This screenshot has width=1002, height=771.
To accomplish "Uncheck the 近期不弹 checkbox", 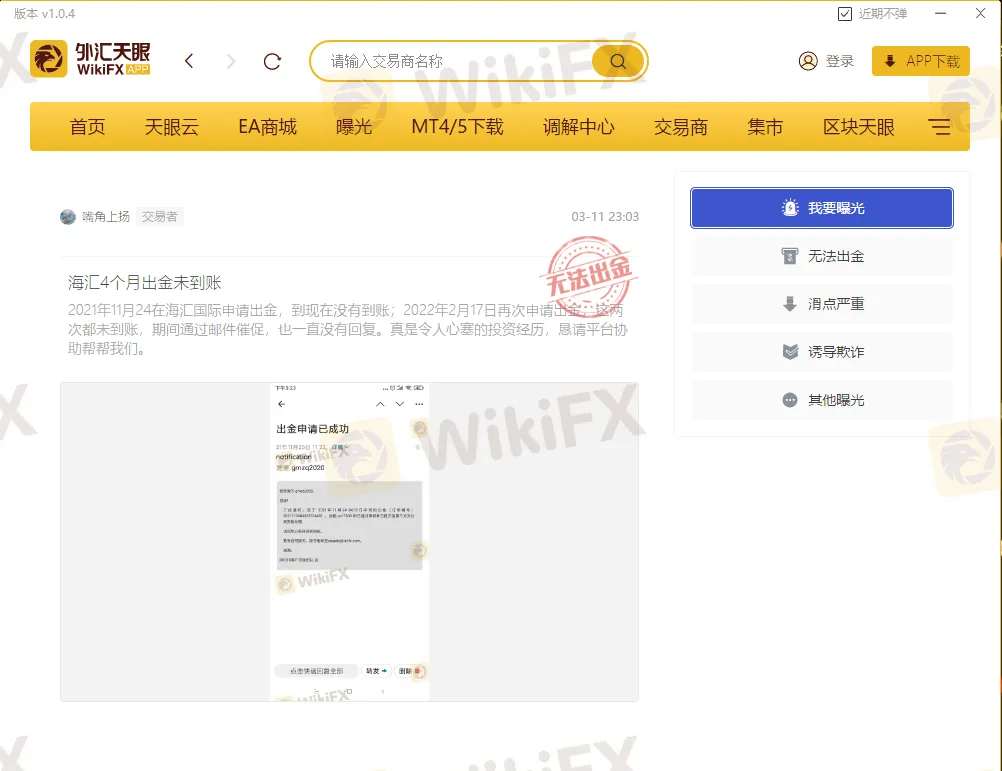I will click(844, 14).
